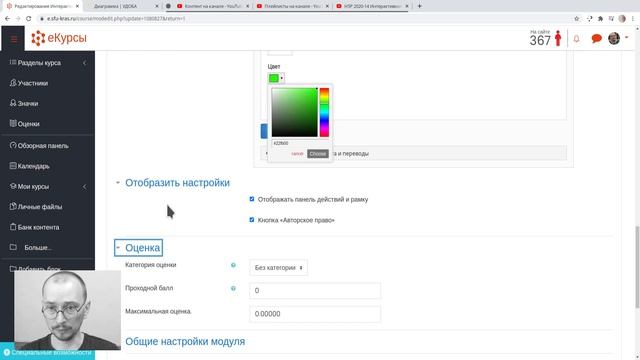This screenshot has height=360, width=640.
Task: Open Обзорная панель in the sidebar
Action: click(x=43, y=146)
